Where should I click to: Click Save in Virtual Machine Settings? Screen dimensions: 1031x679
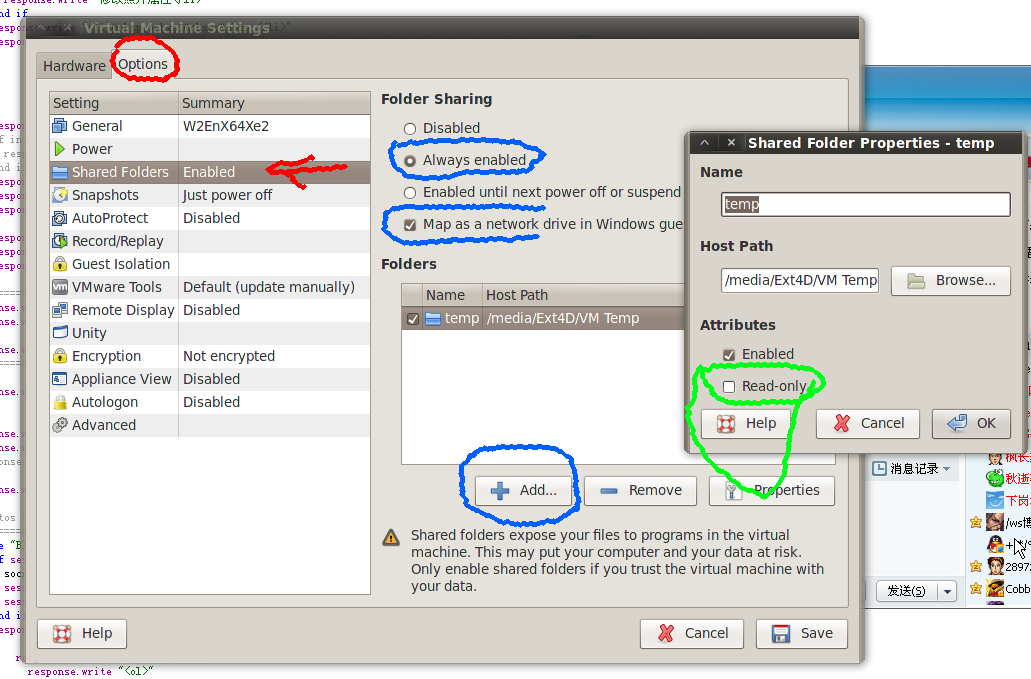802,633
